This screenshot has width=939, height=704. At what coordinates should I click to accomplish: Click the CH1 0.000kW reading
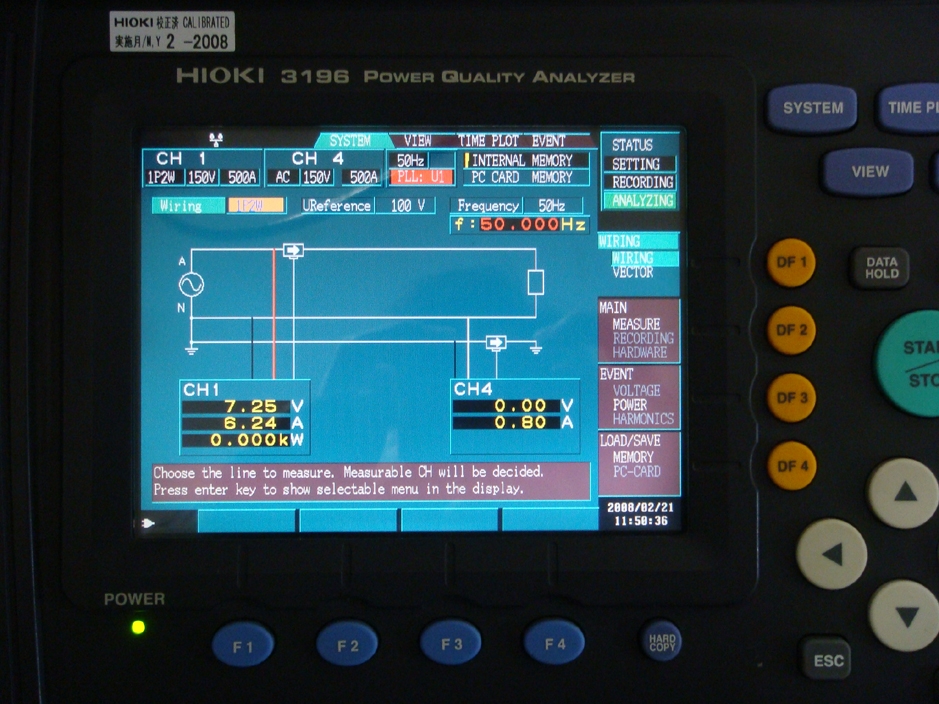[243, 440]
